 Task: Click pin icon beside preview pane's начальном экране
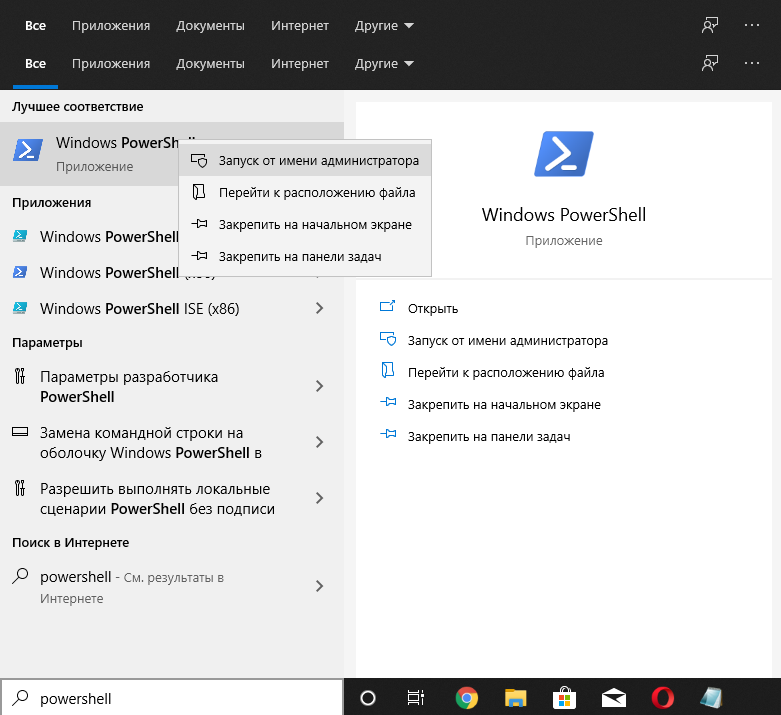[x=388, y=402]
